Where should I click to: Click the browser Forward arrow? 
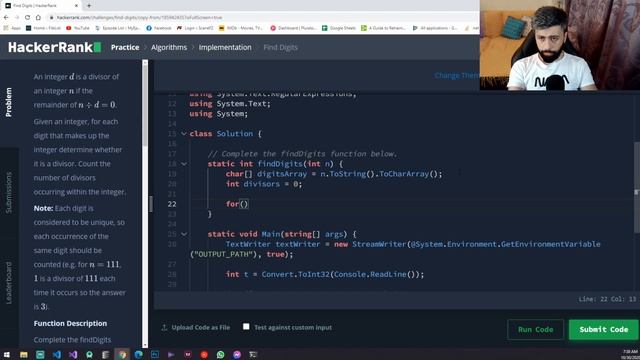[17, 18]
